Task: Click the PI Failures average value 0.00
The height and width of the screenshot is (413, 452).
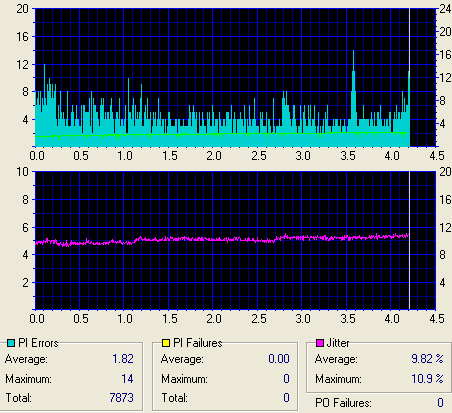Action: point(279,359)
